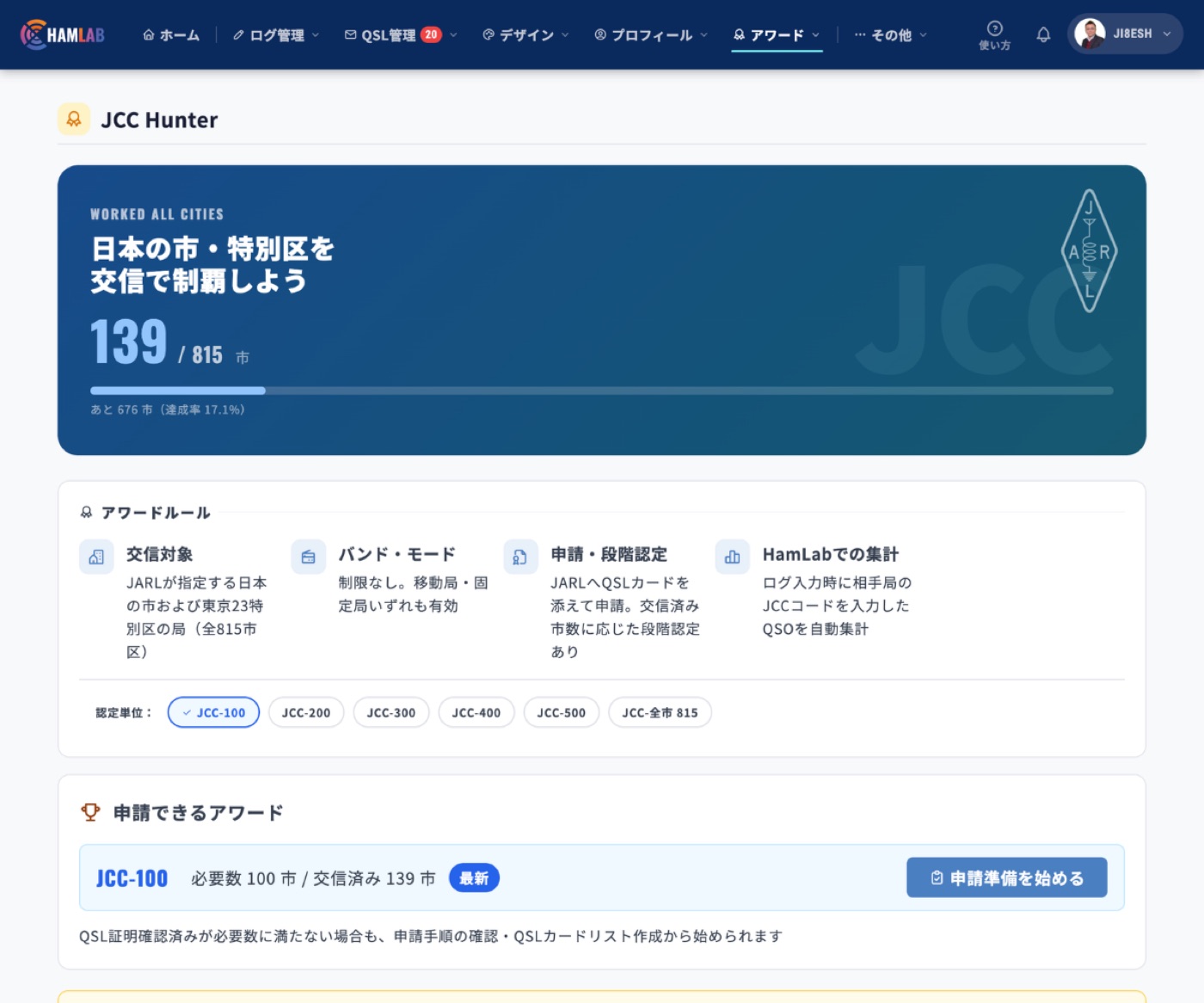This screenshot has width=1204, height=1003.
Task: Click the QSL管理 badge showing 20
Action: [x=431, y=34]
